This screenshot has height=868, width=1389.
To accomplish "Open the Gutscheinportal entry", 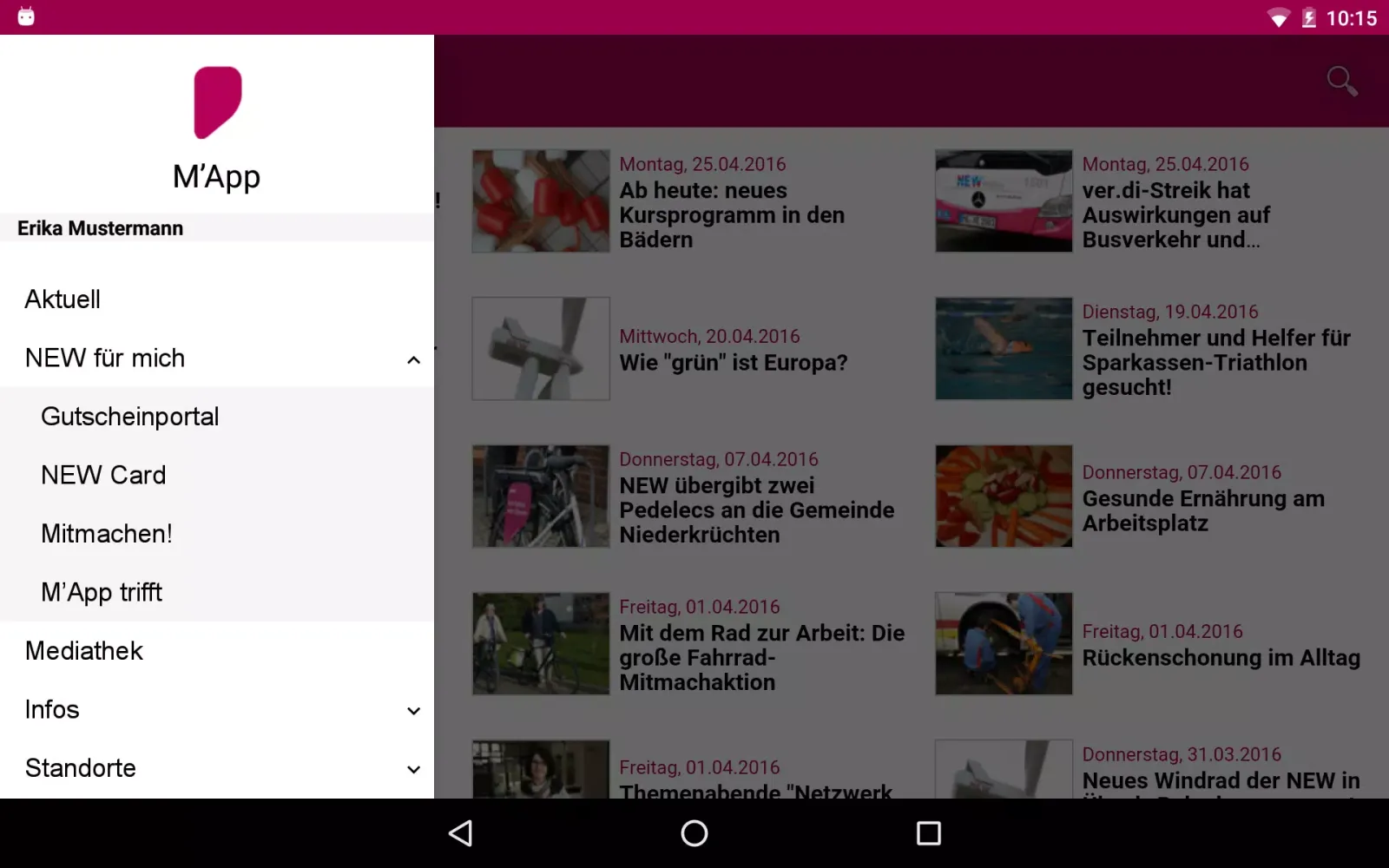I will click(x=130, y=417).
